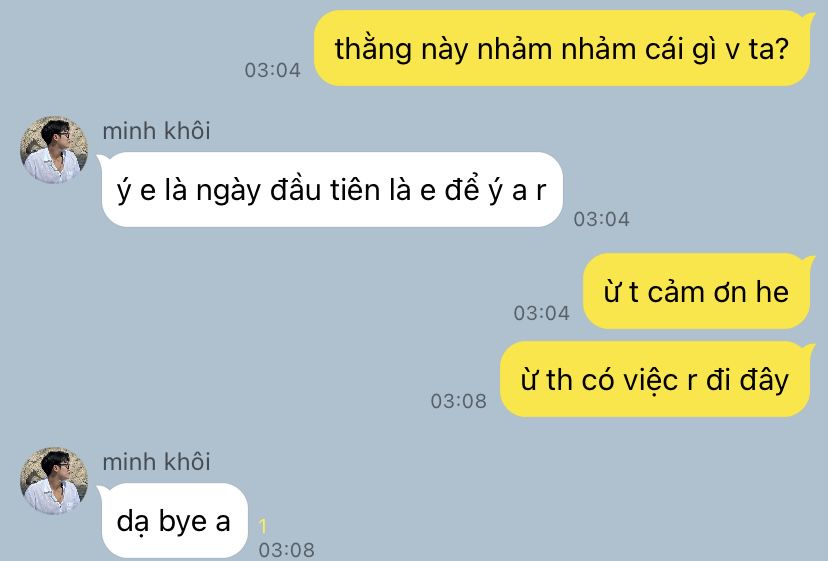Viewport: 828px width, 561px height.
Task: Select the white bubble 'ý e là ngày đầu tiên'
Action: (x=330, y=189)
